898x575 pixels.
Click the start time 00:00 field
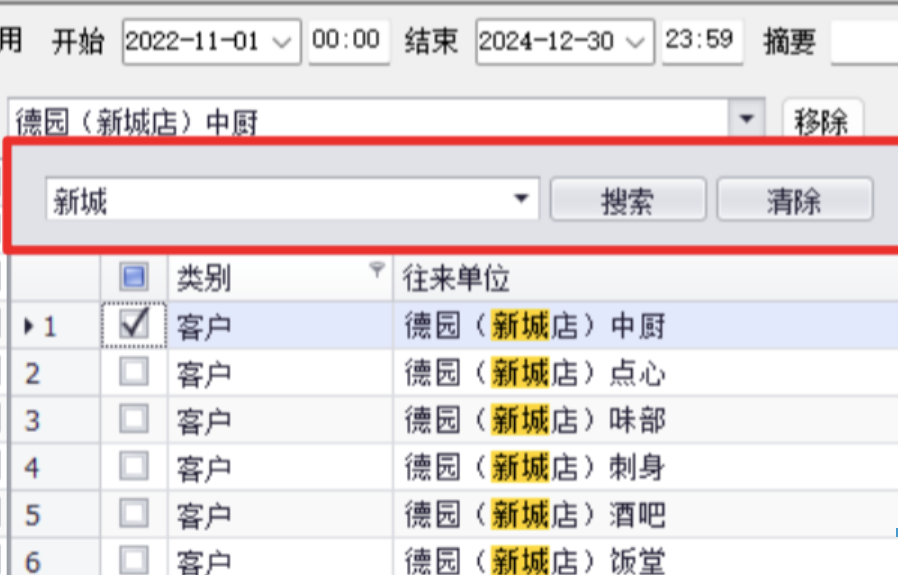349,41
